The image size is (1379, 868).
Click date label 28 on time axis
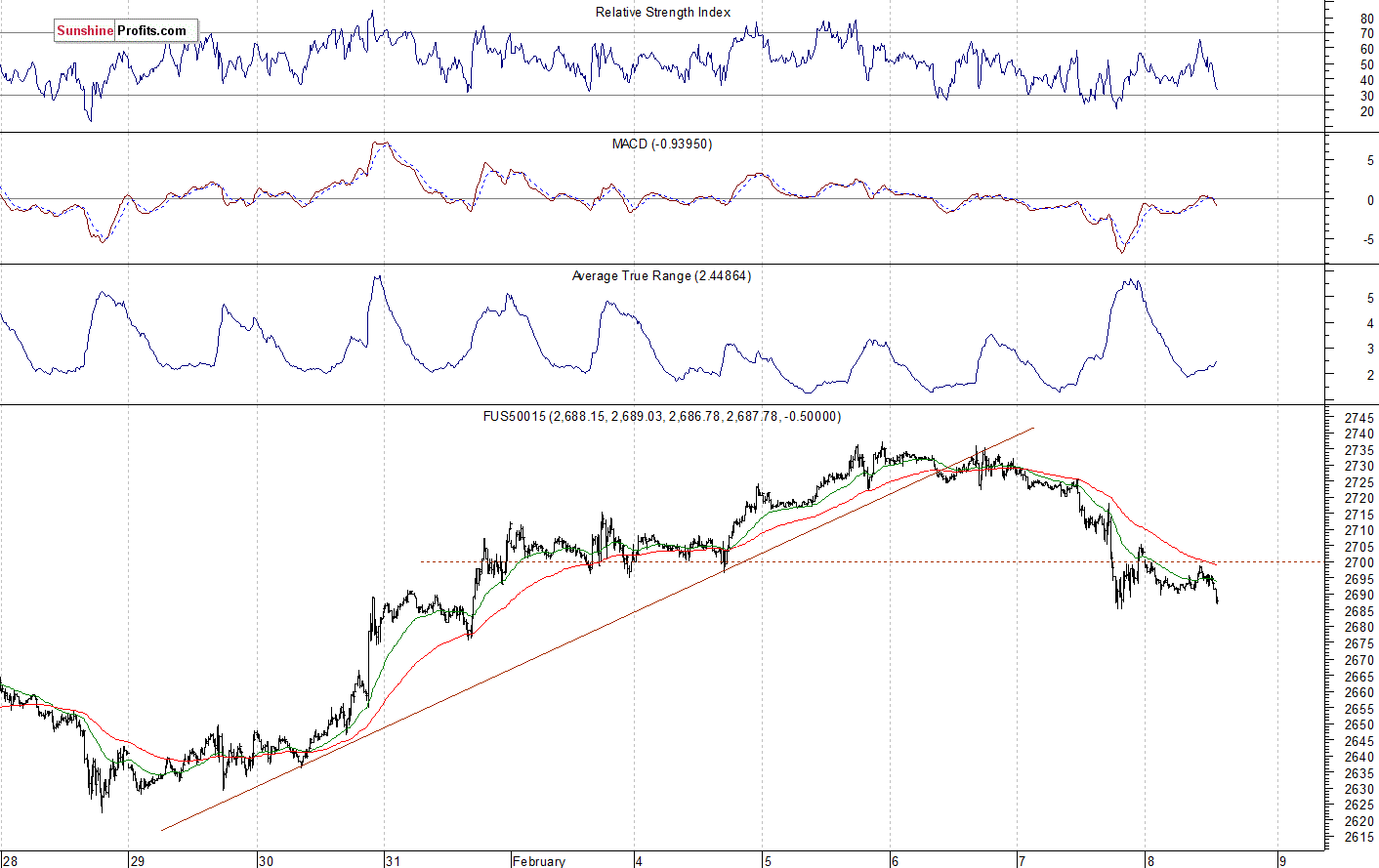(x=8, y=860)
